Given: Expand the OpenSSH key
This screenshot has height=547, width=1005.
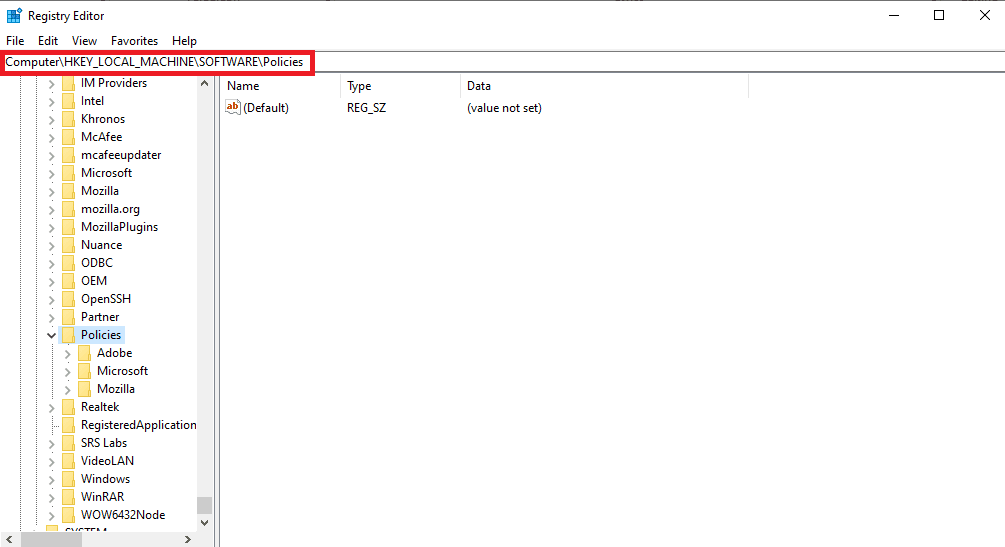Looking at the screenshot, I should (x=51, y=299).
